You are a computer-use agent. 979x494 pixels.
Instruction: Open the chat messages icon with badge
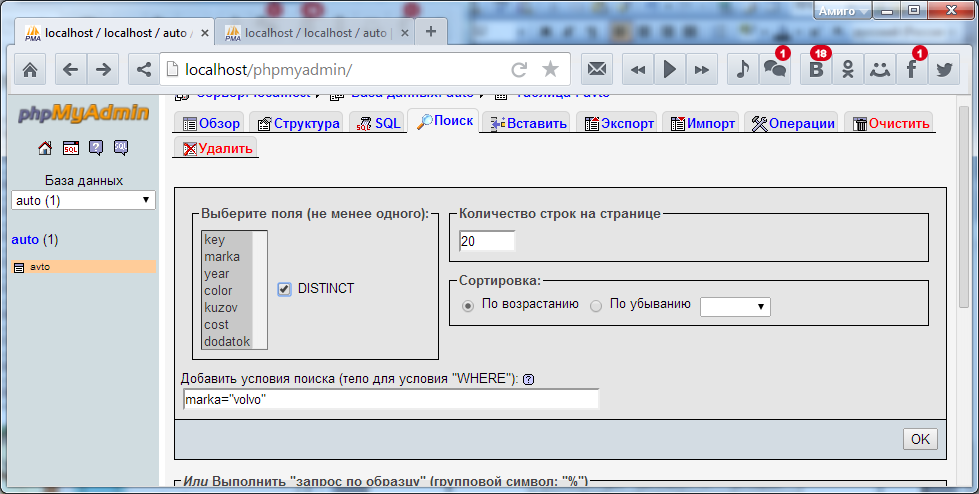[774, 69]
